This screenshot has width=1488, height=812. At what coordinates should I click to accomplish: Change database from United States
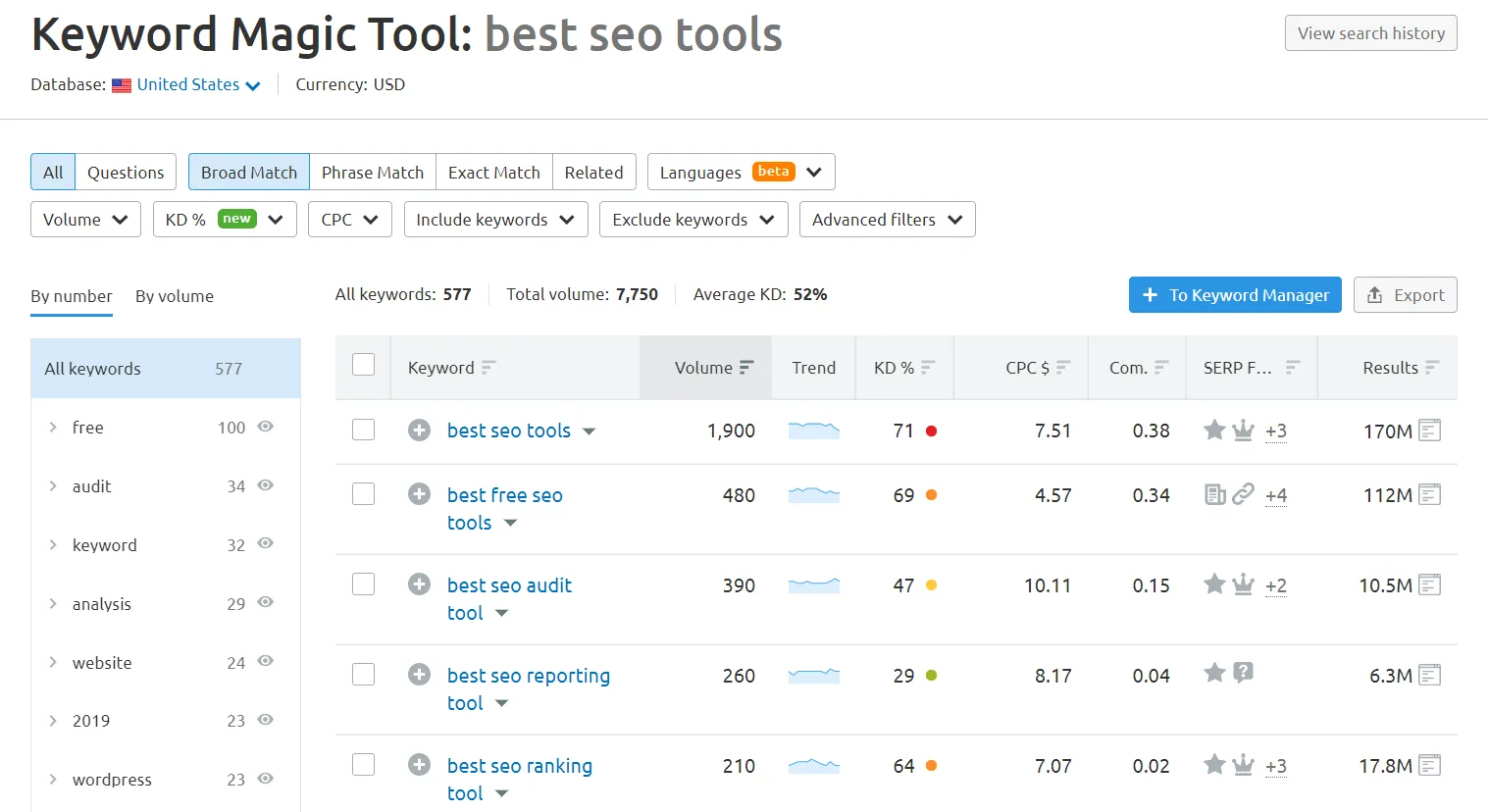pyautogui.click(x=198, y=84)
